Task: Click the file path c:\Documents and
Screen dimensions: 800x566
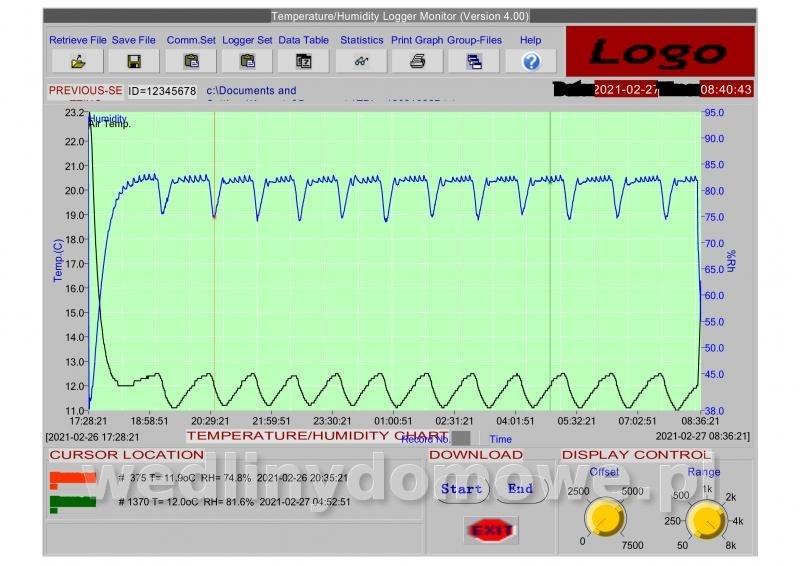Action: tap(251, 91)
